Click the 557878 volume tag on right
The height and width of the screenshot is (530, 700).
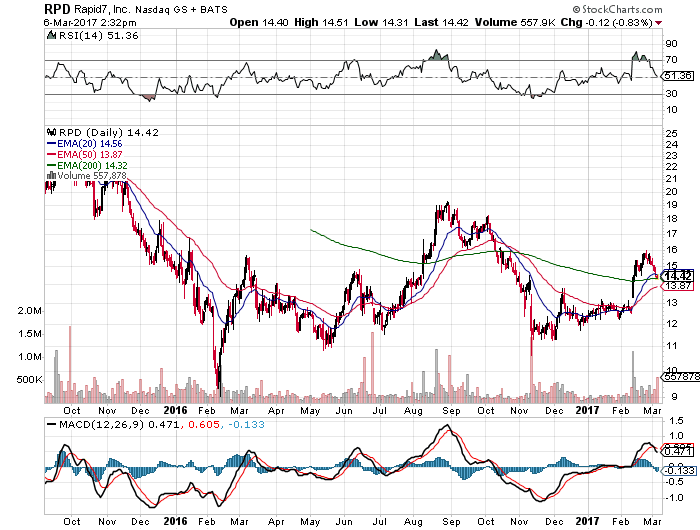[680, 376]
